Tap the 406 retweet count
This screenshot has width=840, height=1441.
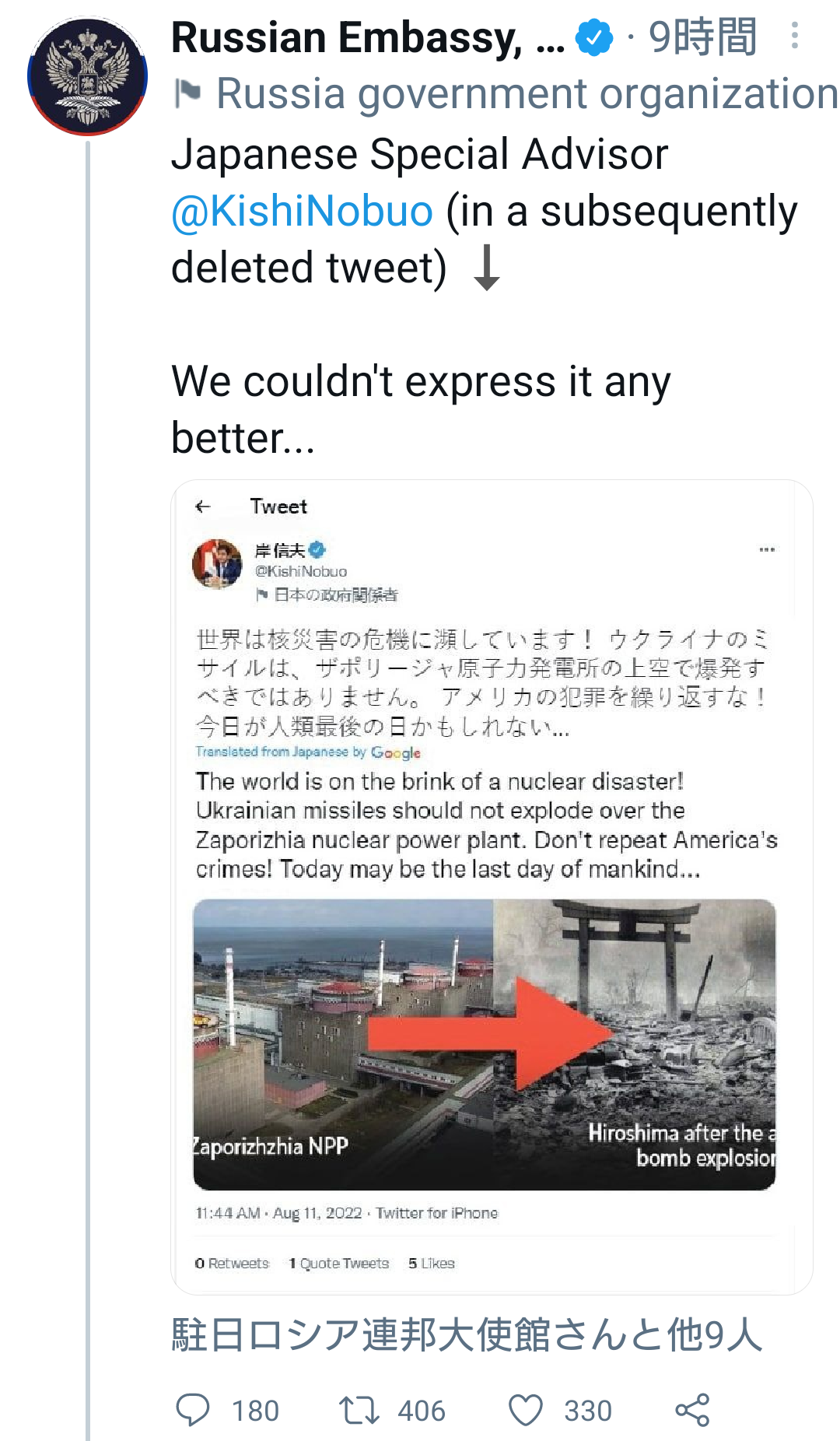pyautogui.click(x=422, y=1411)
